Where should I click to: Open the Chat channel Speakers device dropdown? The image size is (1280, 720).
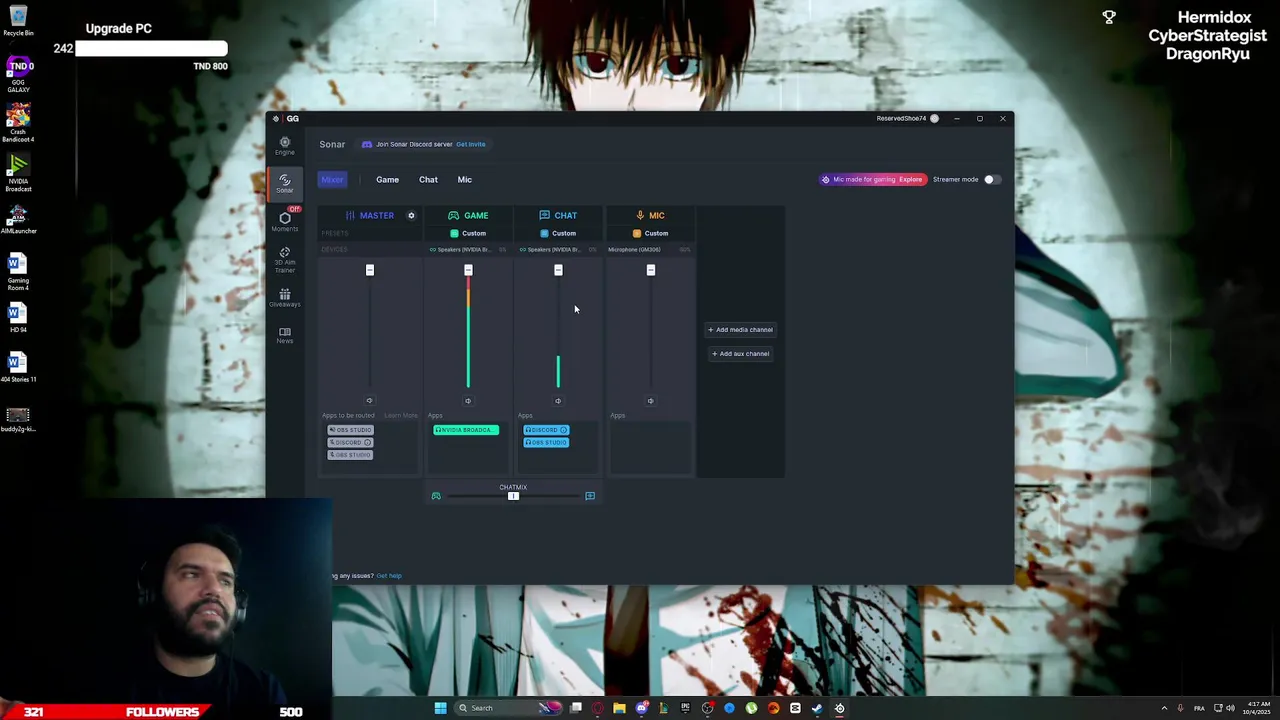point(558,249)
